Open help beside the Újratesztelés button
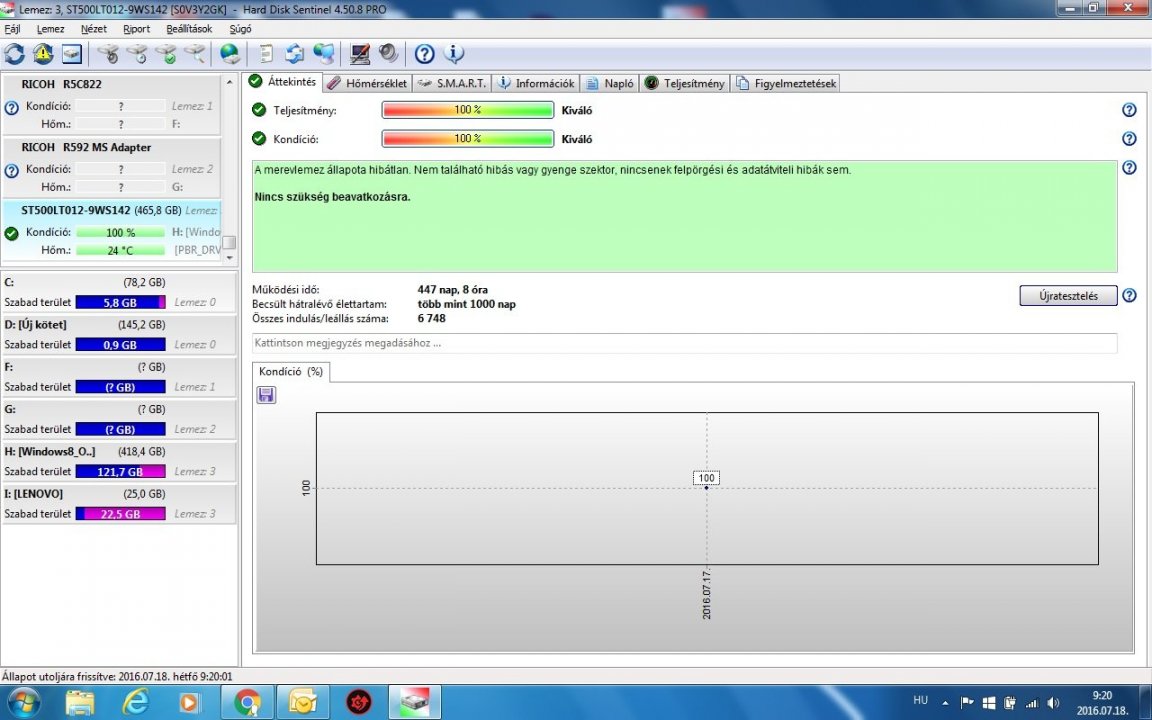The width and height of the screenshot is (1152, 720). 1129,295
